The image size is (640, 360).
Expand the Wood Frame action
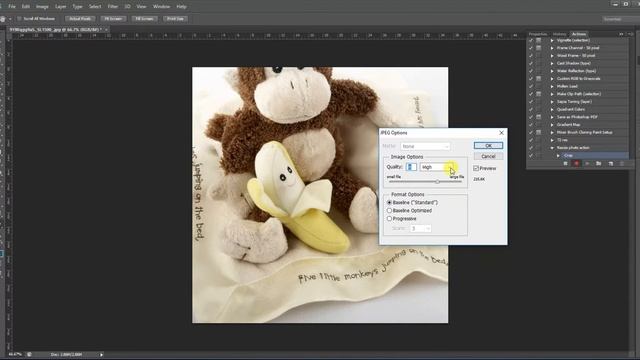click(x=552, y=56)
